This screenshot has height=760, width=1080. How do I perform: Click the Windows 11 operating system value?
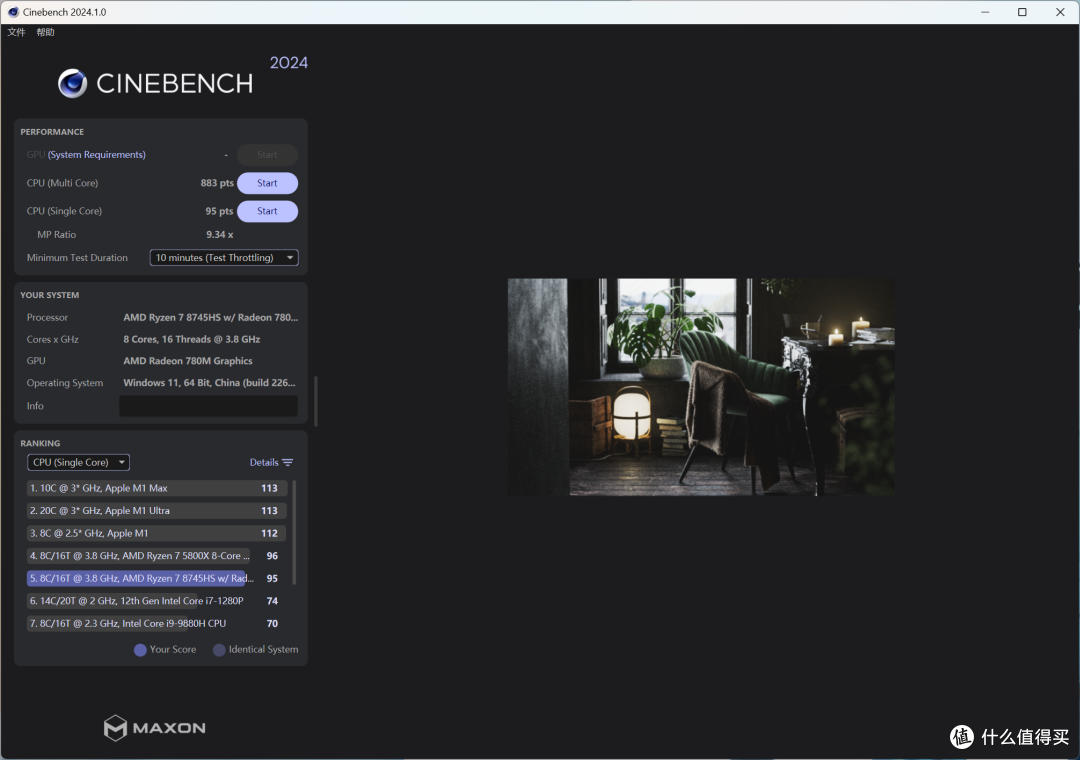click(x=209, y=383)
